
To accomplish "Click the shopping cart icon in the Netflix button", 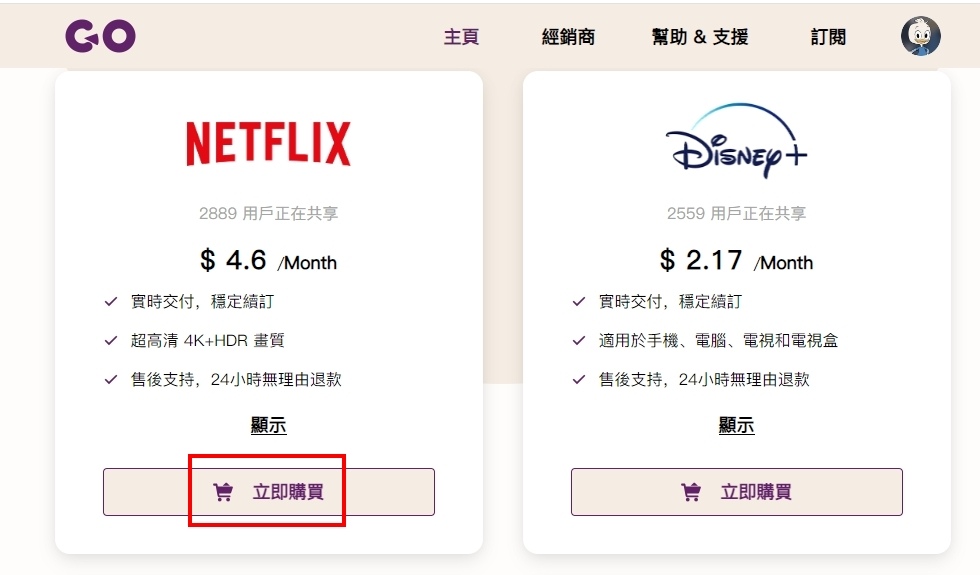I will tap(223, 492).
